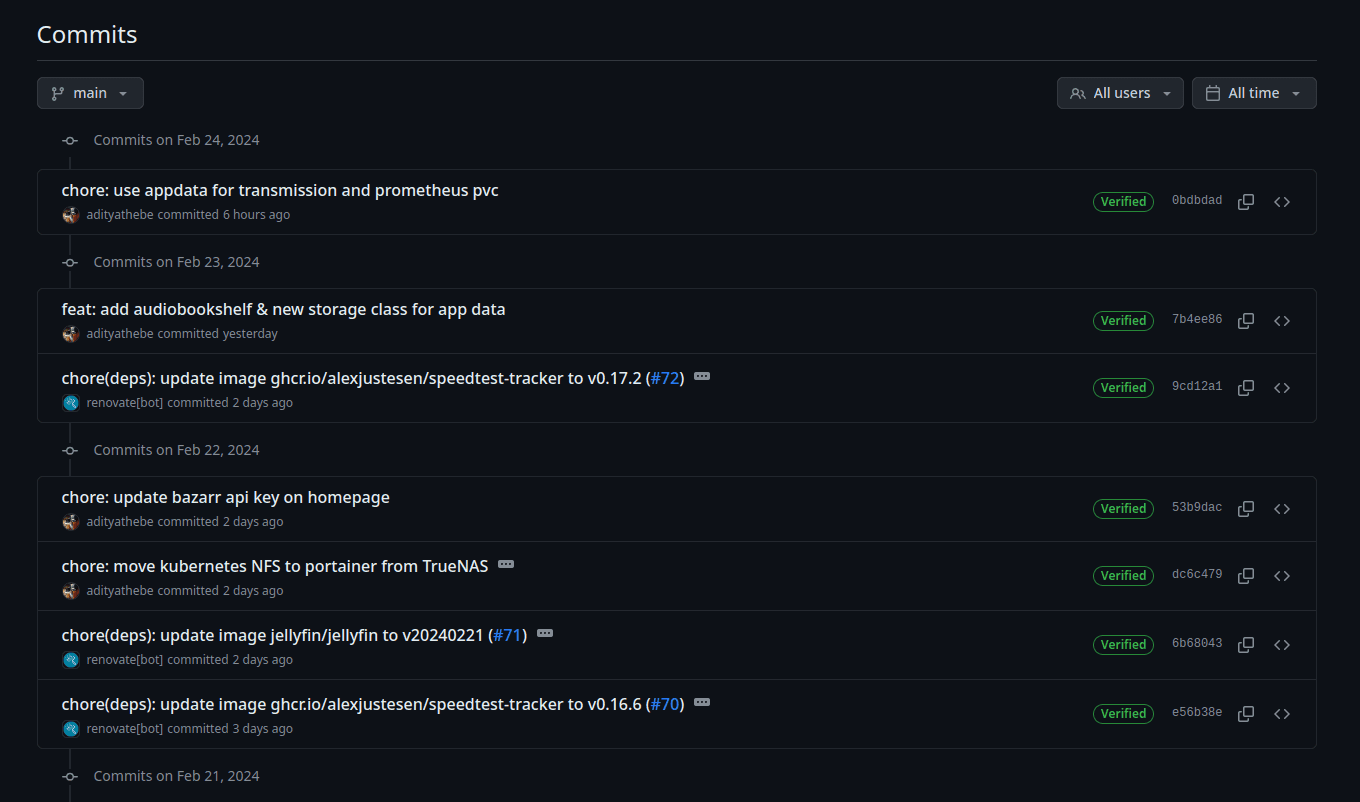This screenshot has width=1360, height=802.
Task: Click renovate bot avatar on jellyfin commit
Action: coord(71,660)
